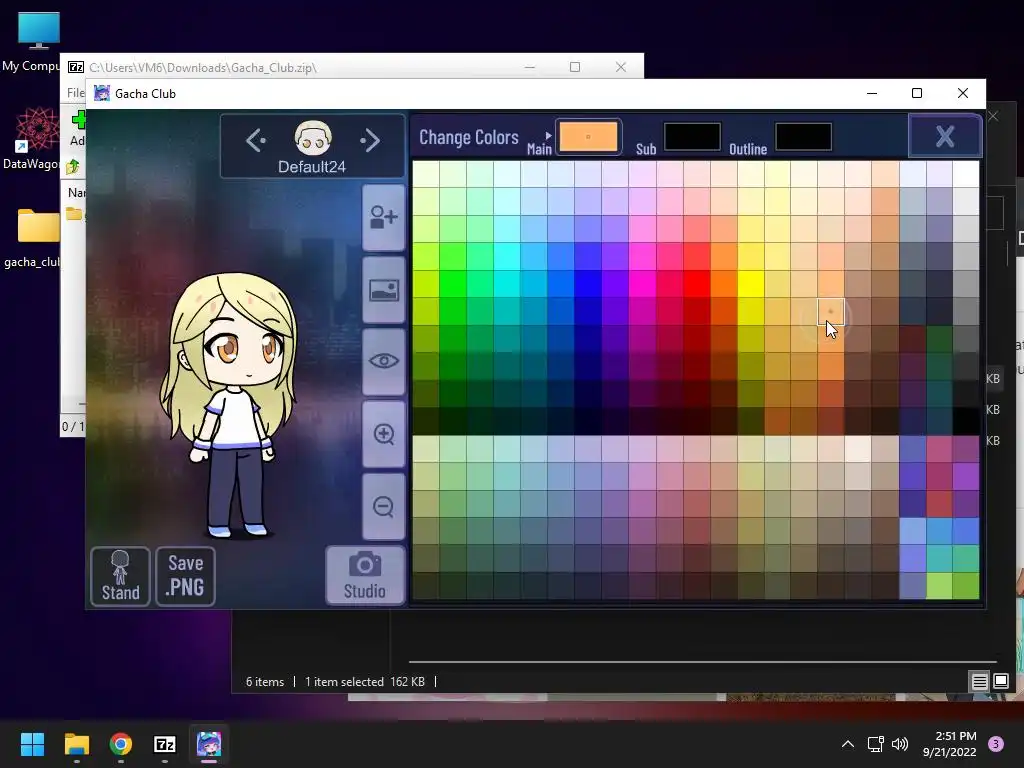The height and width of the screenshot is (768, 1024).
Task: Open File Explorer from the taskbar
Action: [76, 744]
